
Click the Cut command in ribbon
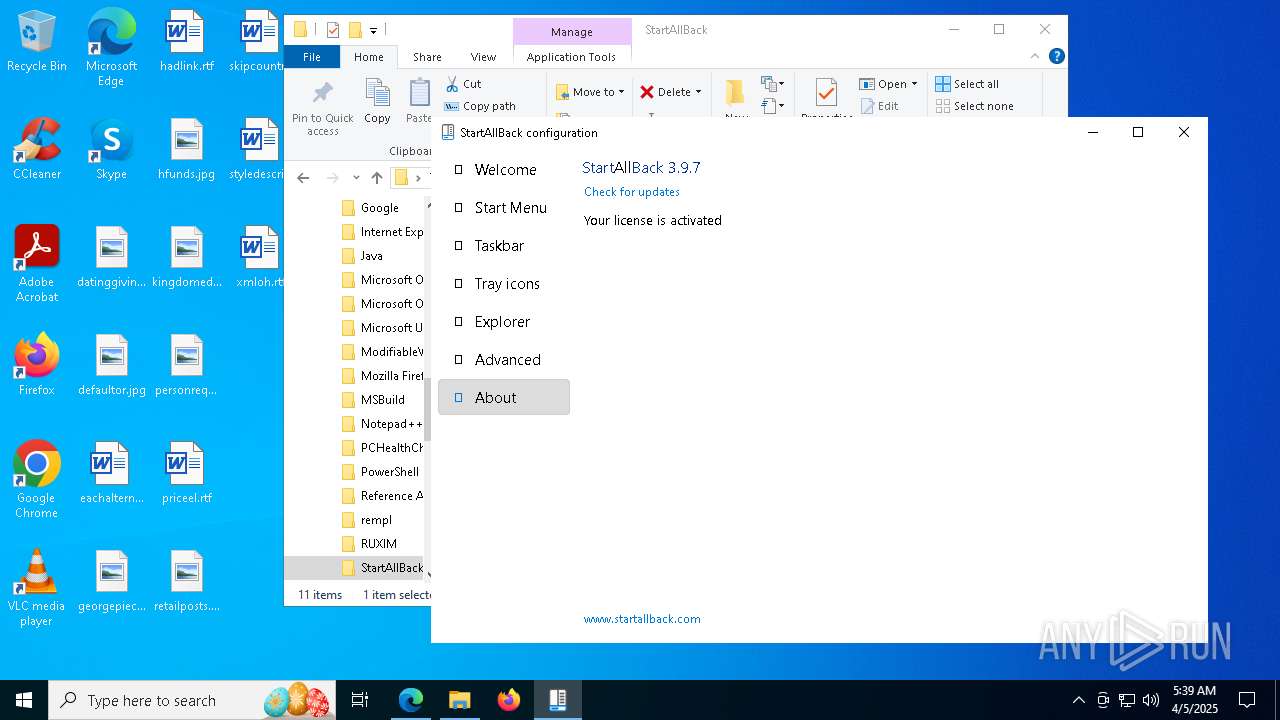click(463, 84)
